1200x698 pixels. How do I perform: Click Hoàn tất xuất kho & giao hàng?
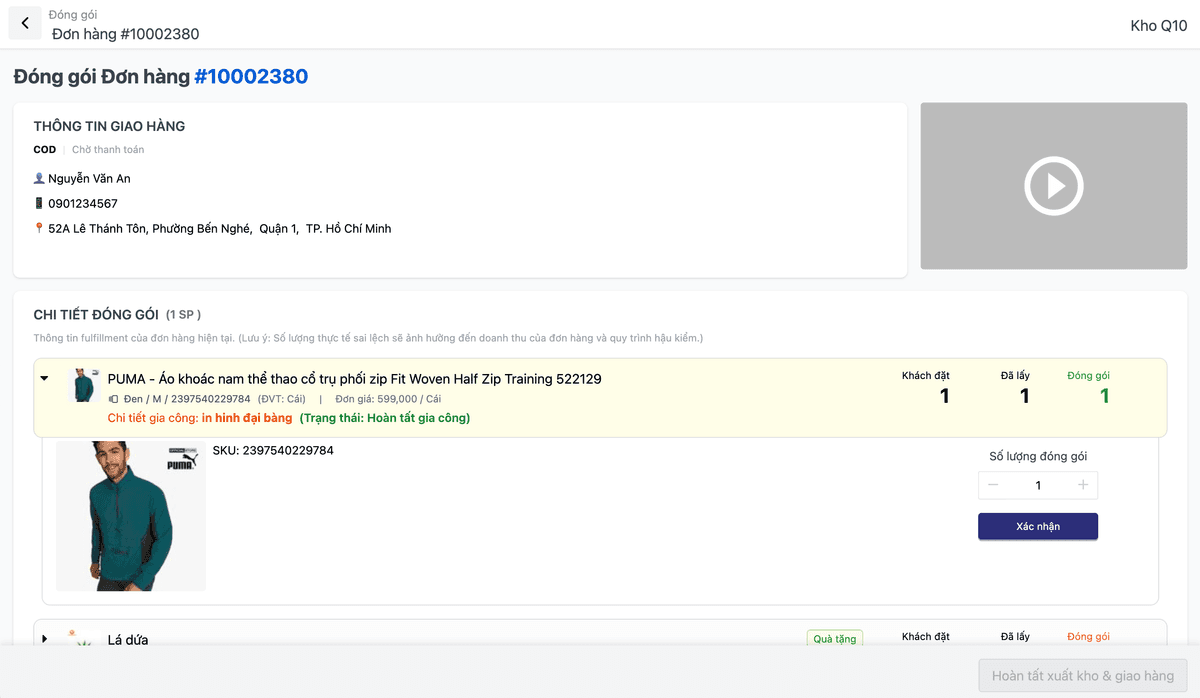1082,676
